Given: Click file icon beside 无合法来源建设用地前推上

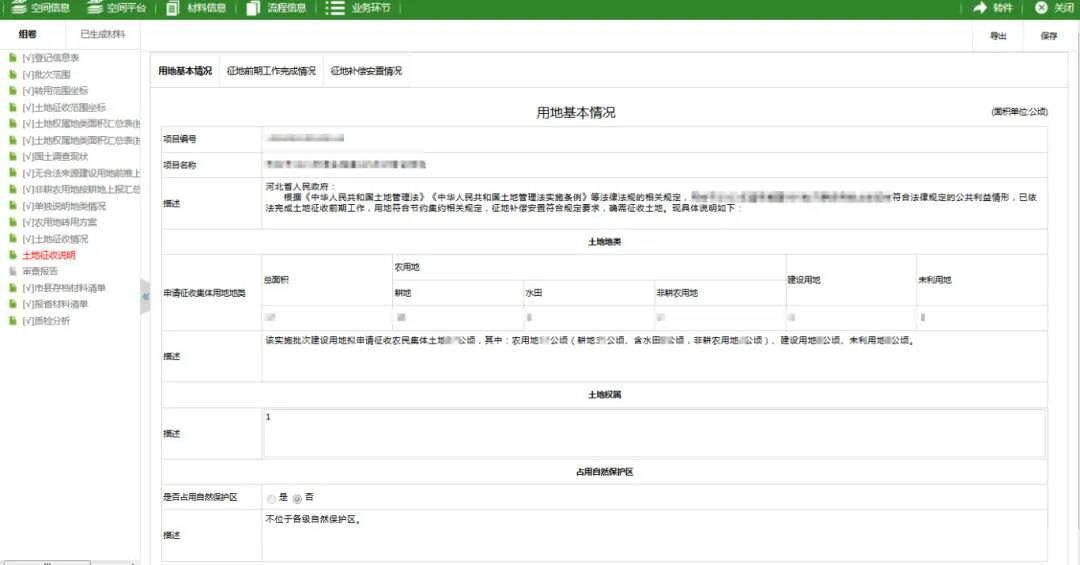Looking at the screenshot, I should pyautogui.click(x=12, y=173).
